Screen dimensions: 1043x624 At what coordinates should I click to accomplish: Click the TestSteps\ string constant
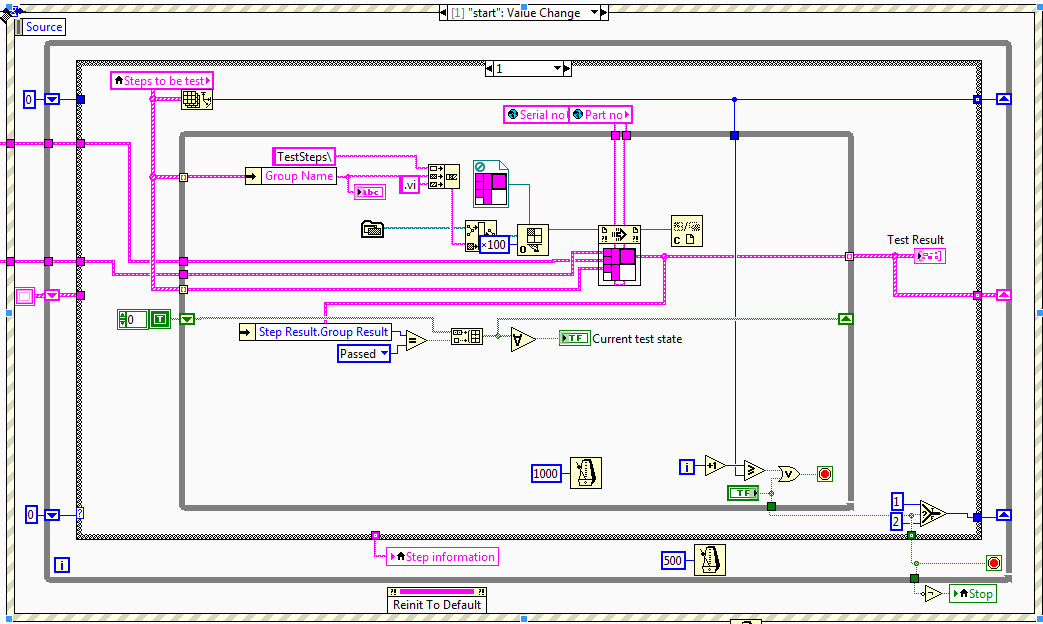304,156
